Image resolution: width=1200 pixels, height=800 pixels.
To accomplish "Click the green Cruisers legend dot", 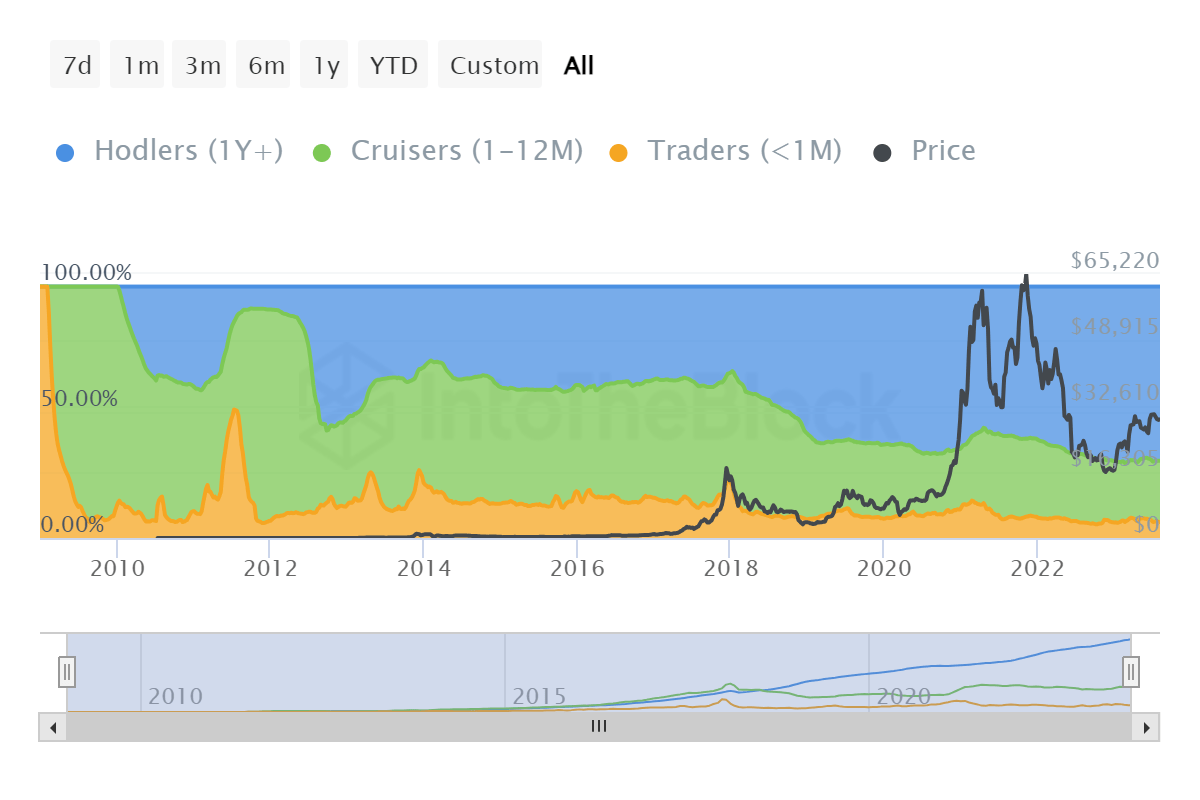I will 322,152.
